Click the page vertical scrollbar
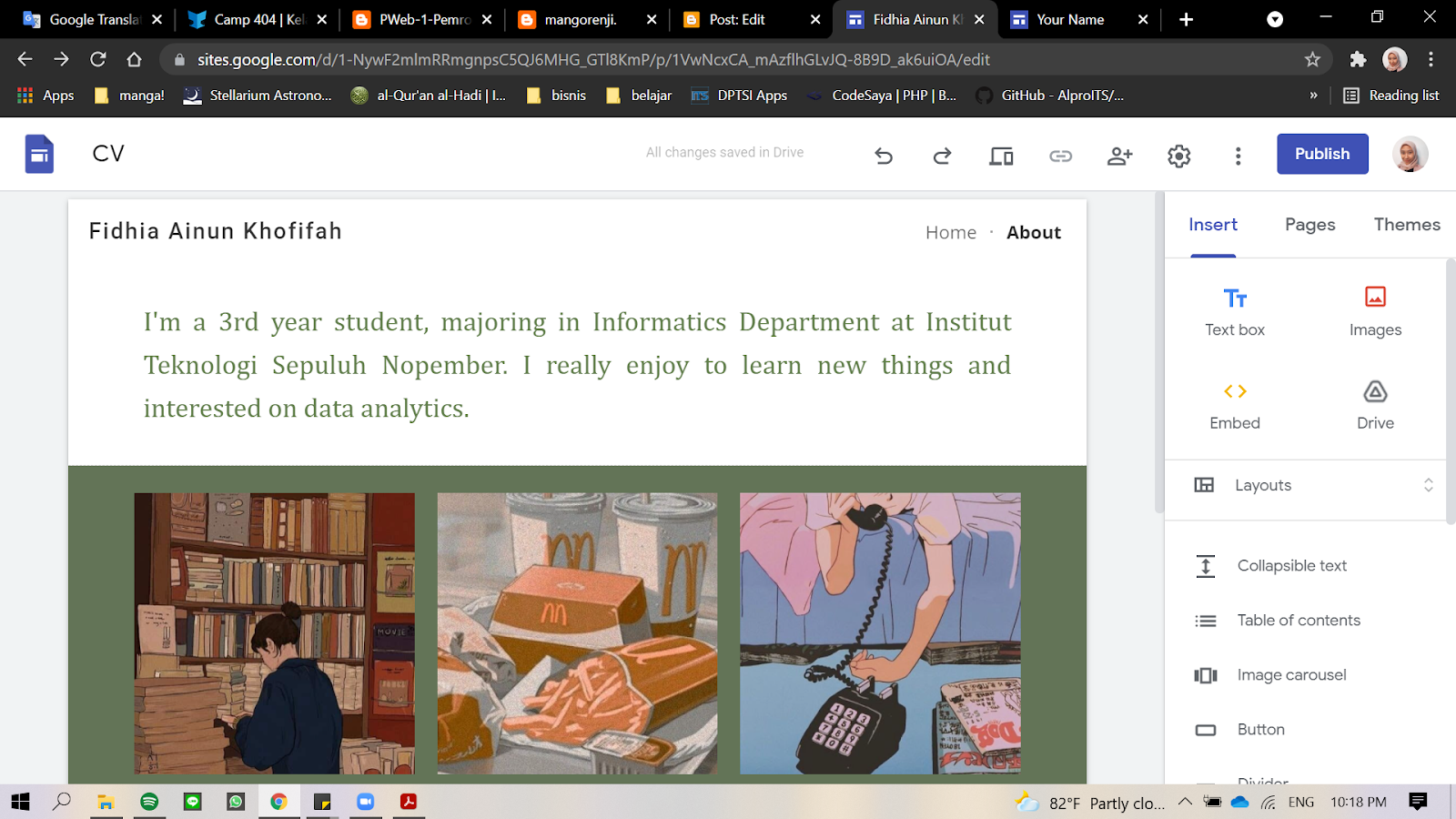The image size is (1456, 819). point(1158,353)
